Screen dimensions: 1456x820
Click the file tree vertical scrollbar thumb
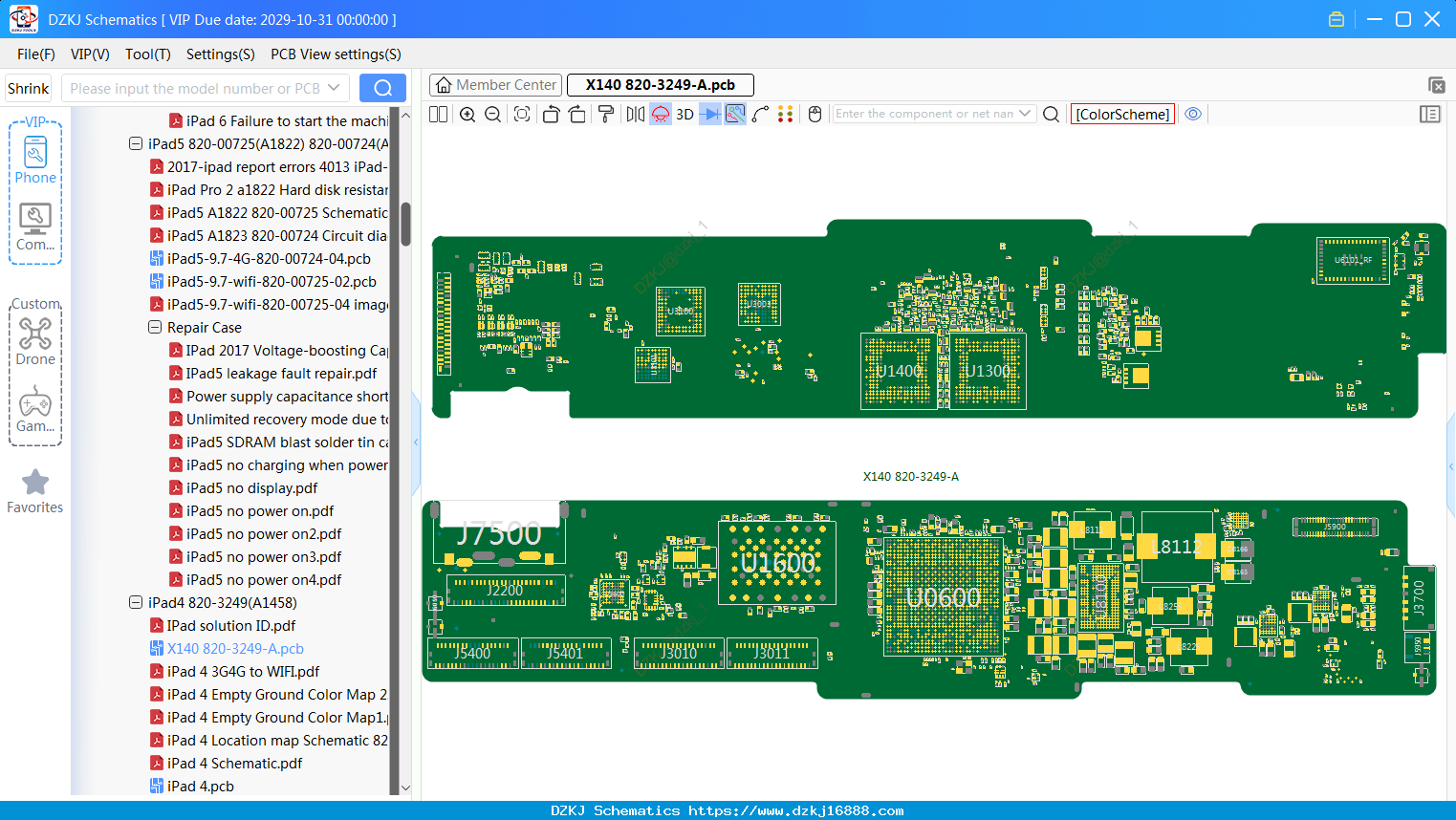click(405, 224)
